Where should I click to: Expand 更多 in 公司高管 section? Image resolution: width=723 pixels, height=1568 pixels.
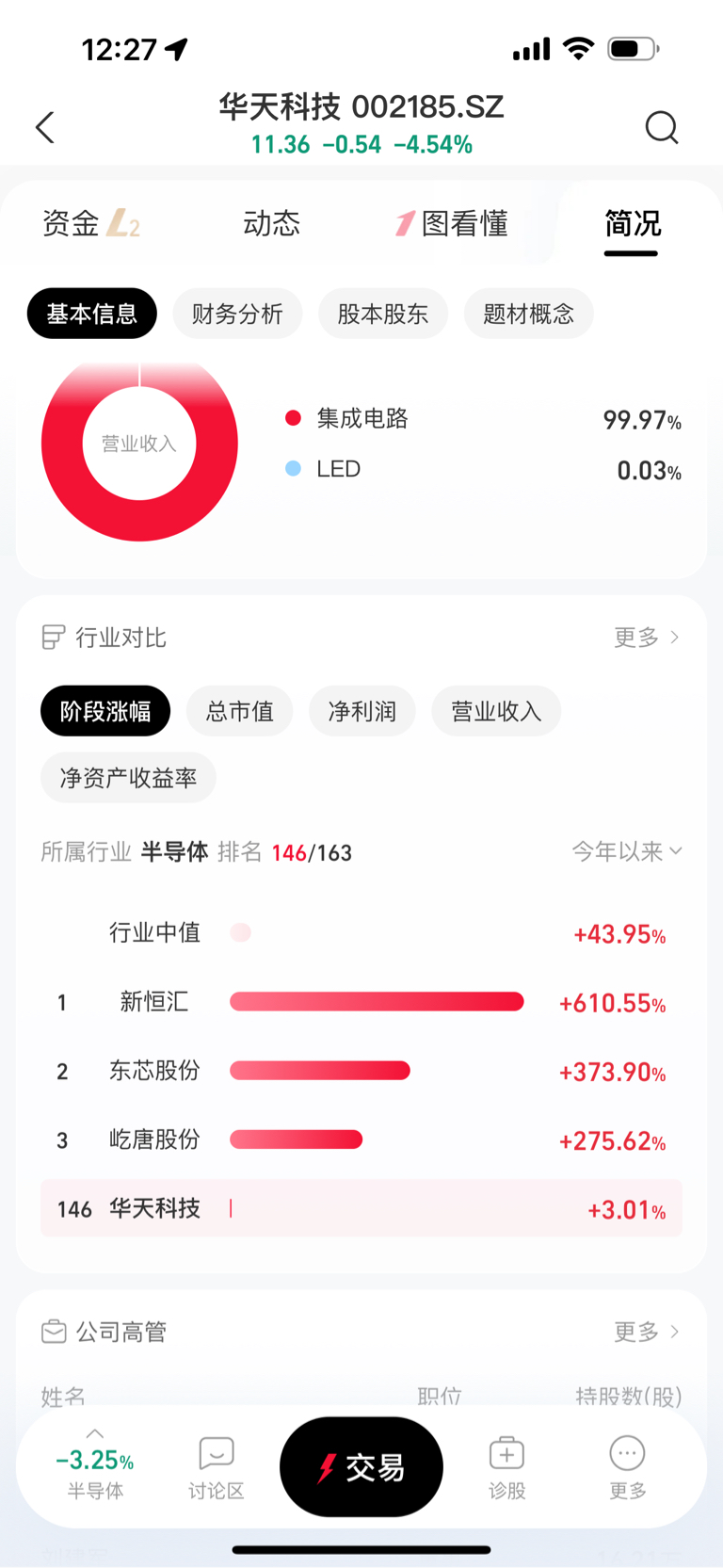coord(647,1332)
